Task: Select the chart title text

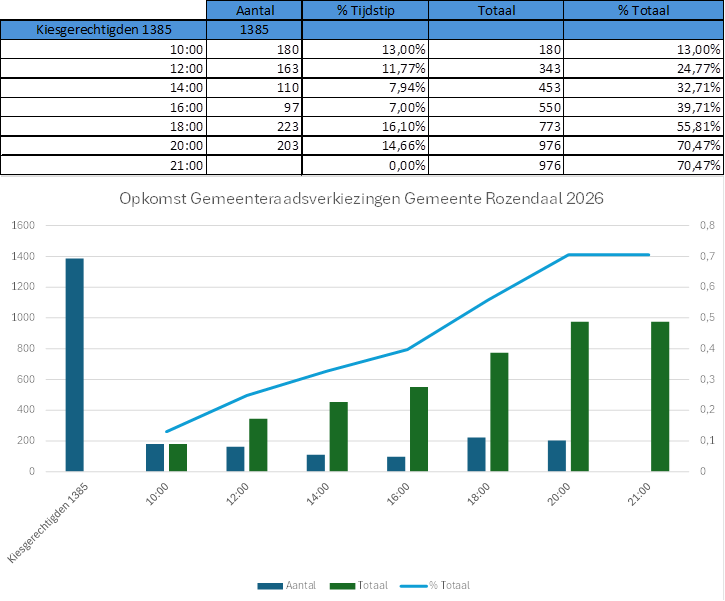Action: 361,198
